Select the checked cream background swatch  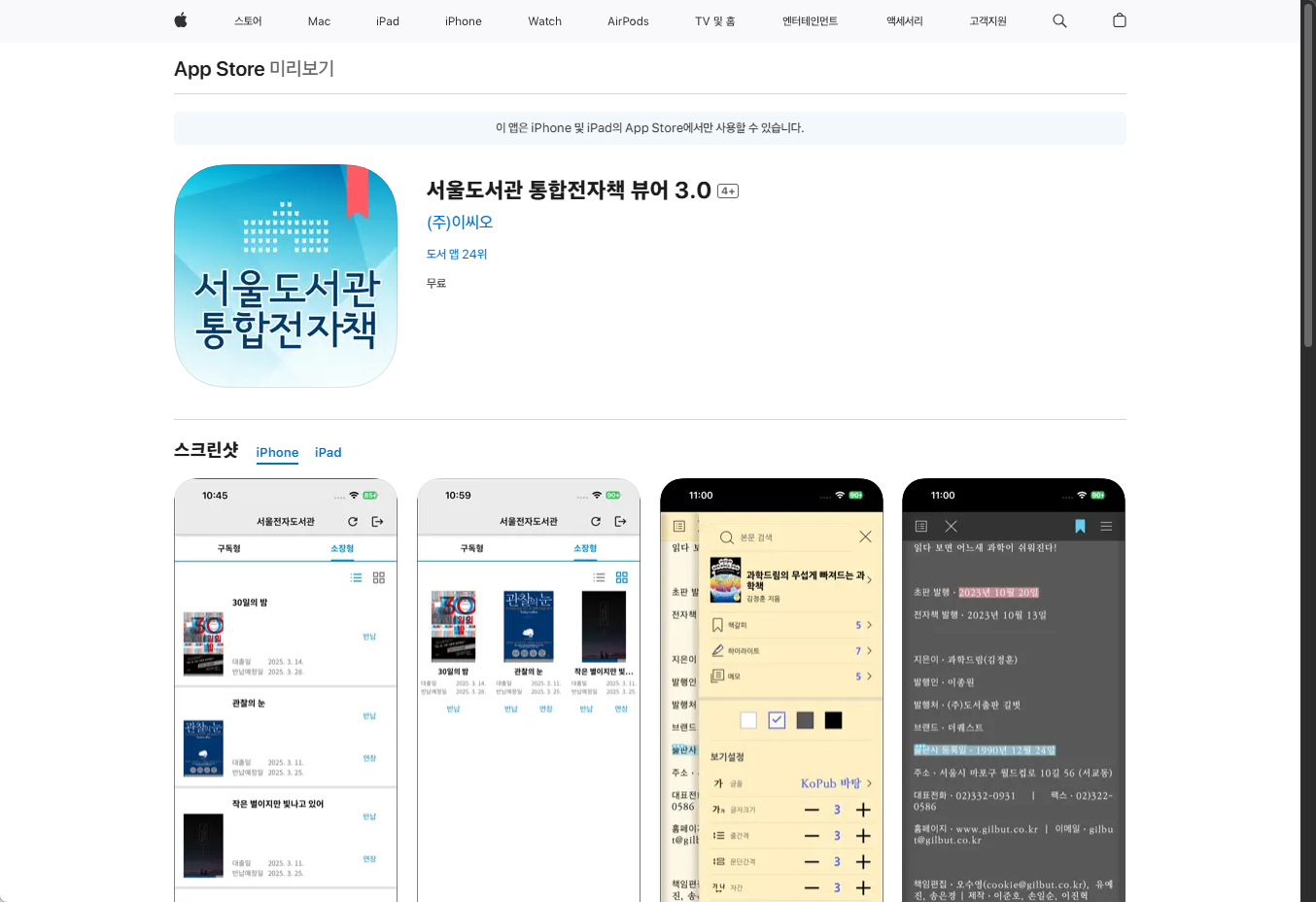coord(777,720)
